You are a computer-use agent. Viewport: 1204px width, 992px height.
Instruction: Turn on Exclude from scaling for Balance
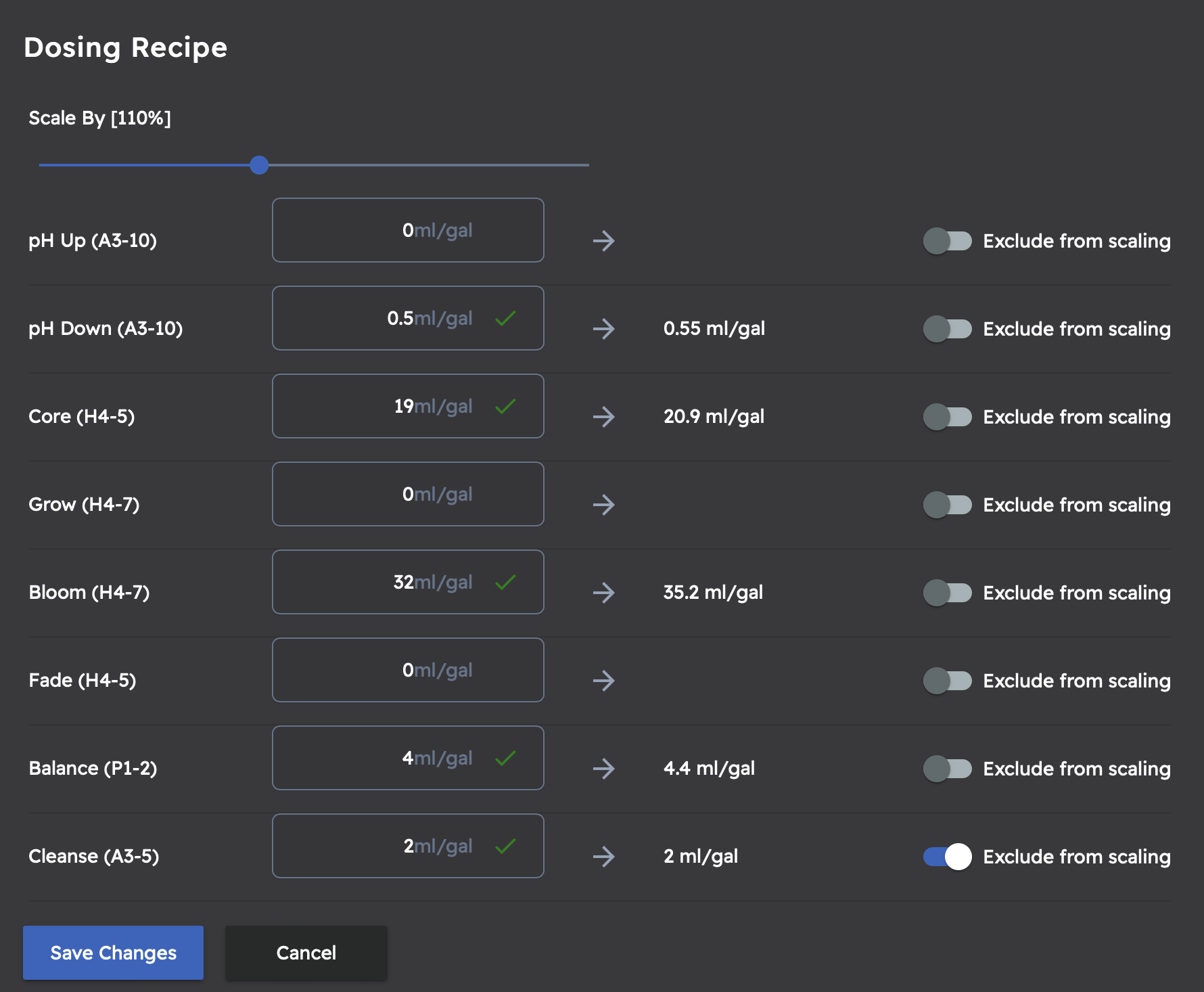(947, 769)
